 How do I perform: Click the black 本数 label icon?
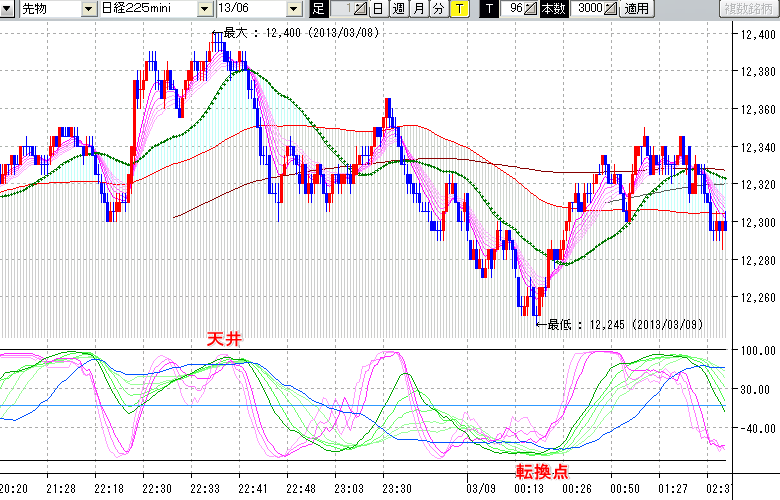tap(552, 9)
